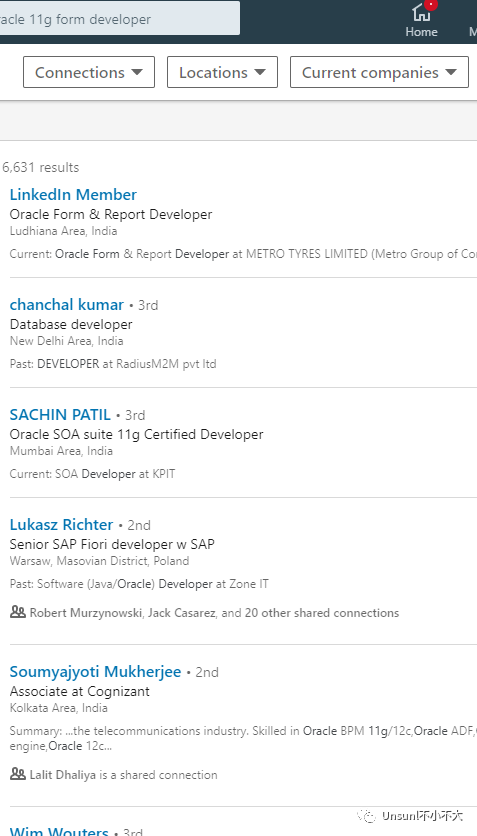This screenshot has height=836, width=477.
Task: Click the Home notification badge
Action: coord(431,4)
